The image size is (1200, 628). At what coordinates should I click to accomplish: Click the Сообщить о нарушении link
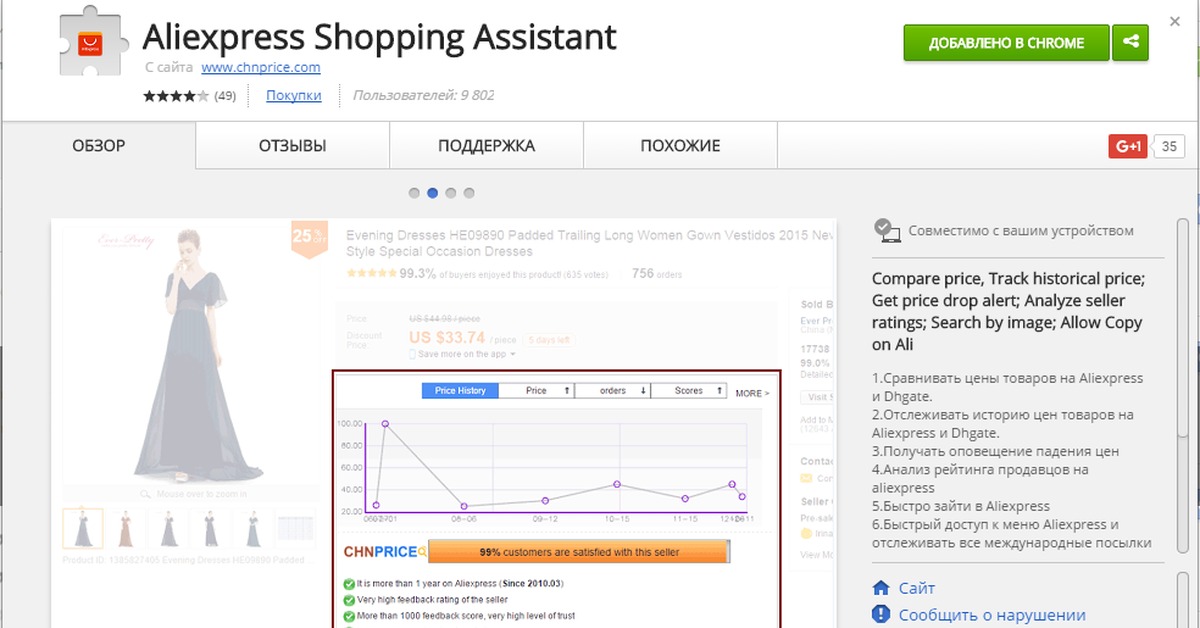point(992,615)
